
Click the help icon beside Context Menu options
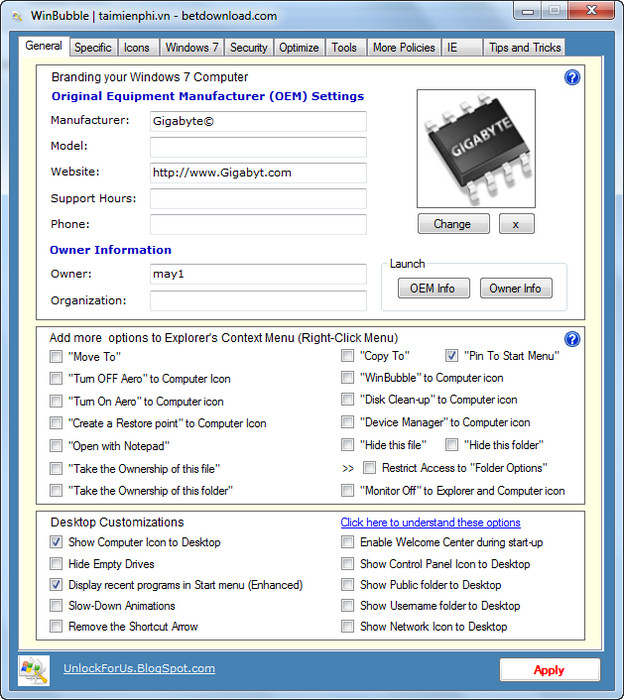(x=572, y=339)
